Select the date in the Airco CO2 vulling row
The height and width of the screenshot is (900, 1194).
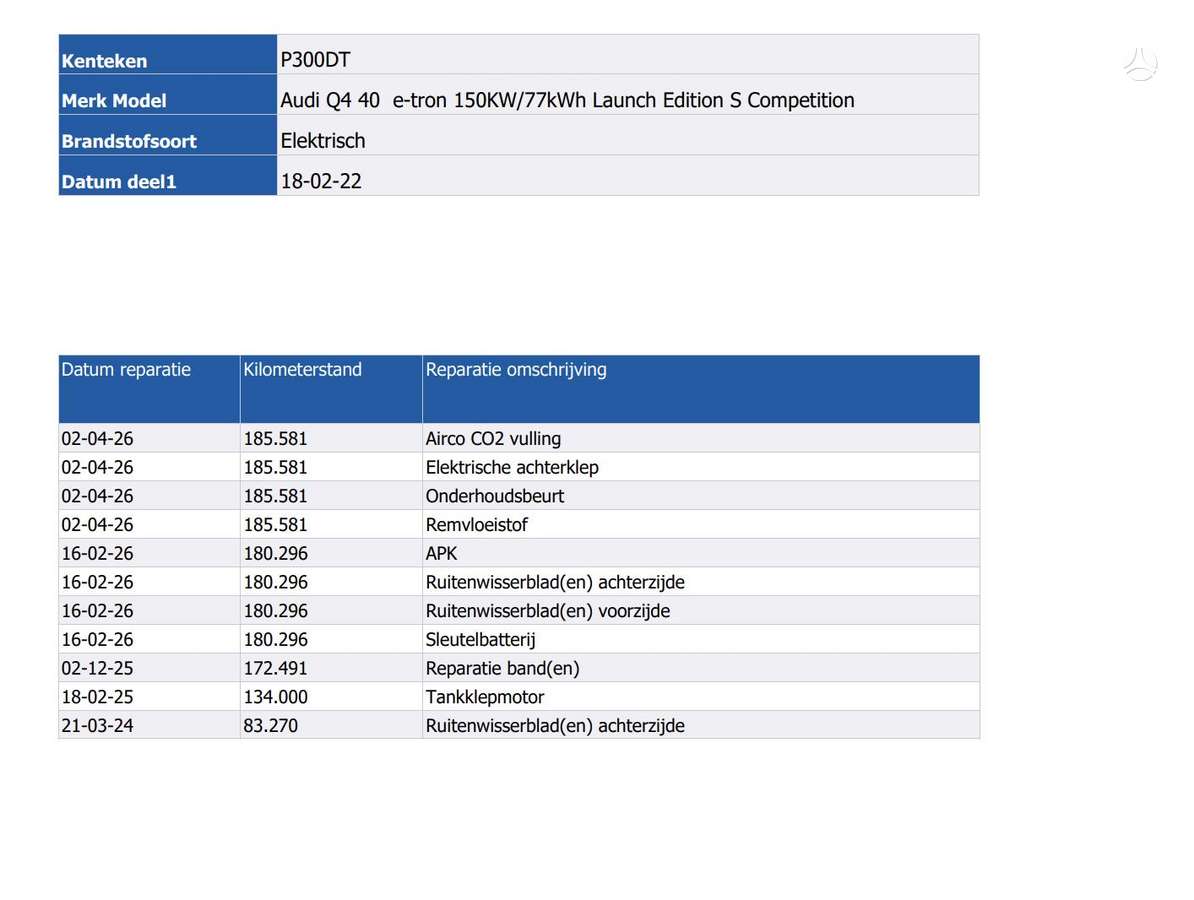(97, 439)
